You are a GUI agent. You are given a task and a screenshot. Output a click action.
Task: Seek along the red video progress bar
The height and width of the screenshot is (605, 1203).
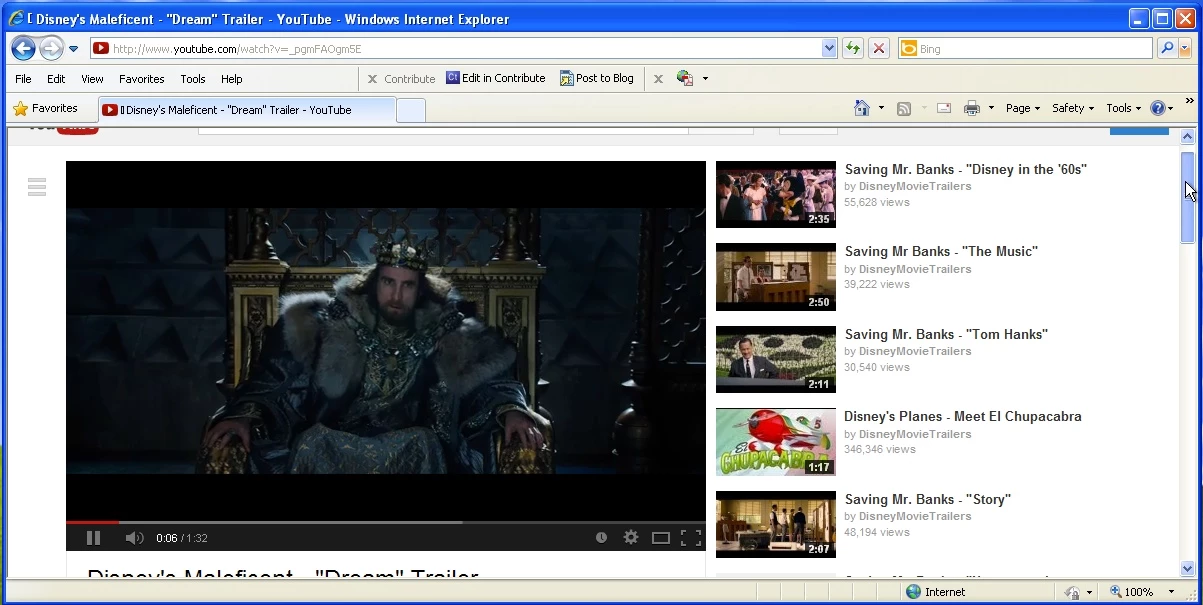coord(386,522)
